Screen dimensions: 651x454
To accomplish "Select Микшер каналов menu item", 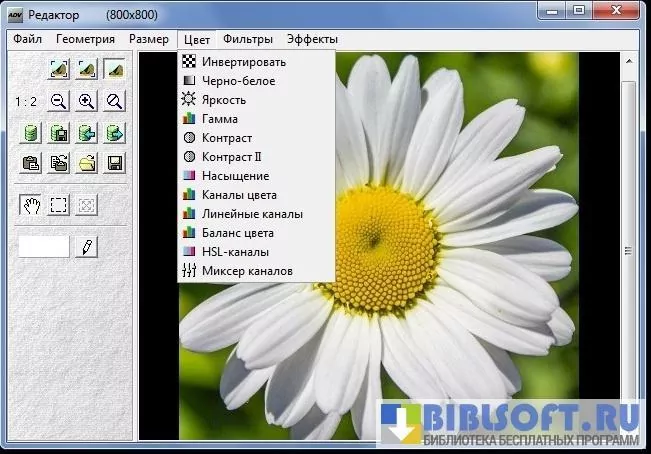I will [247, 271].
